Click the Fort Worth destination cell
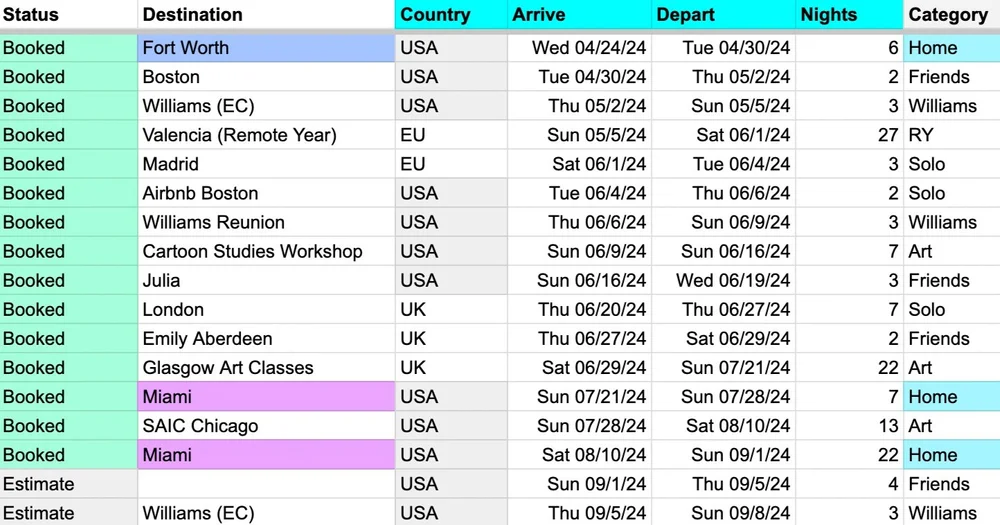Image resolution: width=1000 pixels, height=525 pixels. pyautogui.click(x=266, y=48)
